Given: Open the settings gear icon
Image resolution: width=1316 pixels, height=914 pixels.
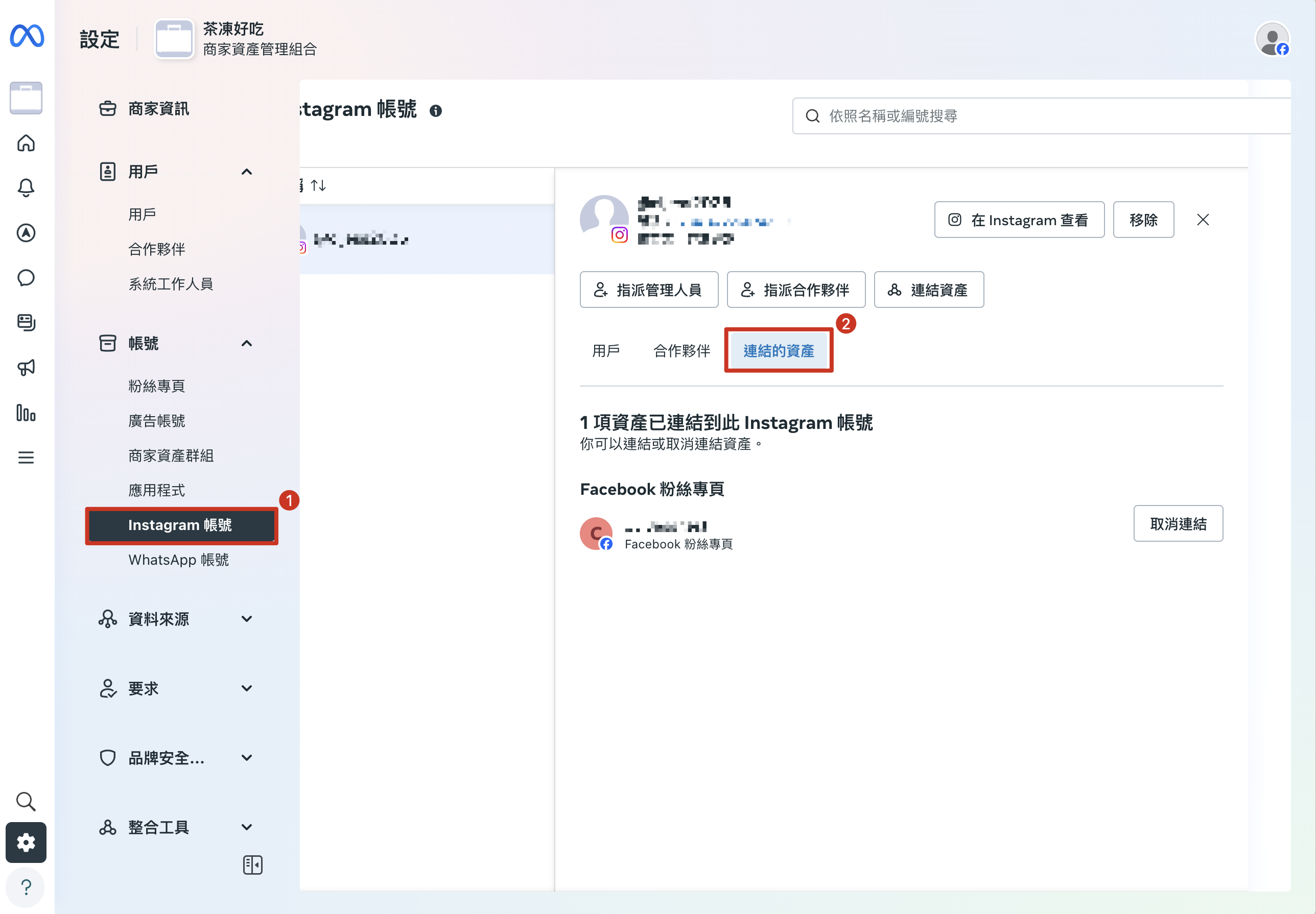Looking at the screenshot, I should (x=26, y=843).
